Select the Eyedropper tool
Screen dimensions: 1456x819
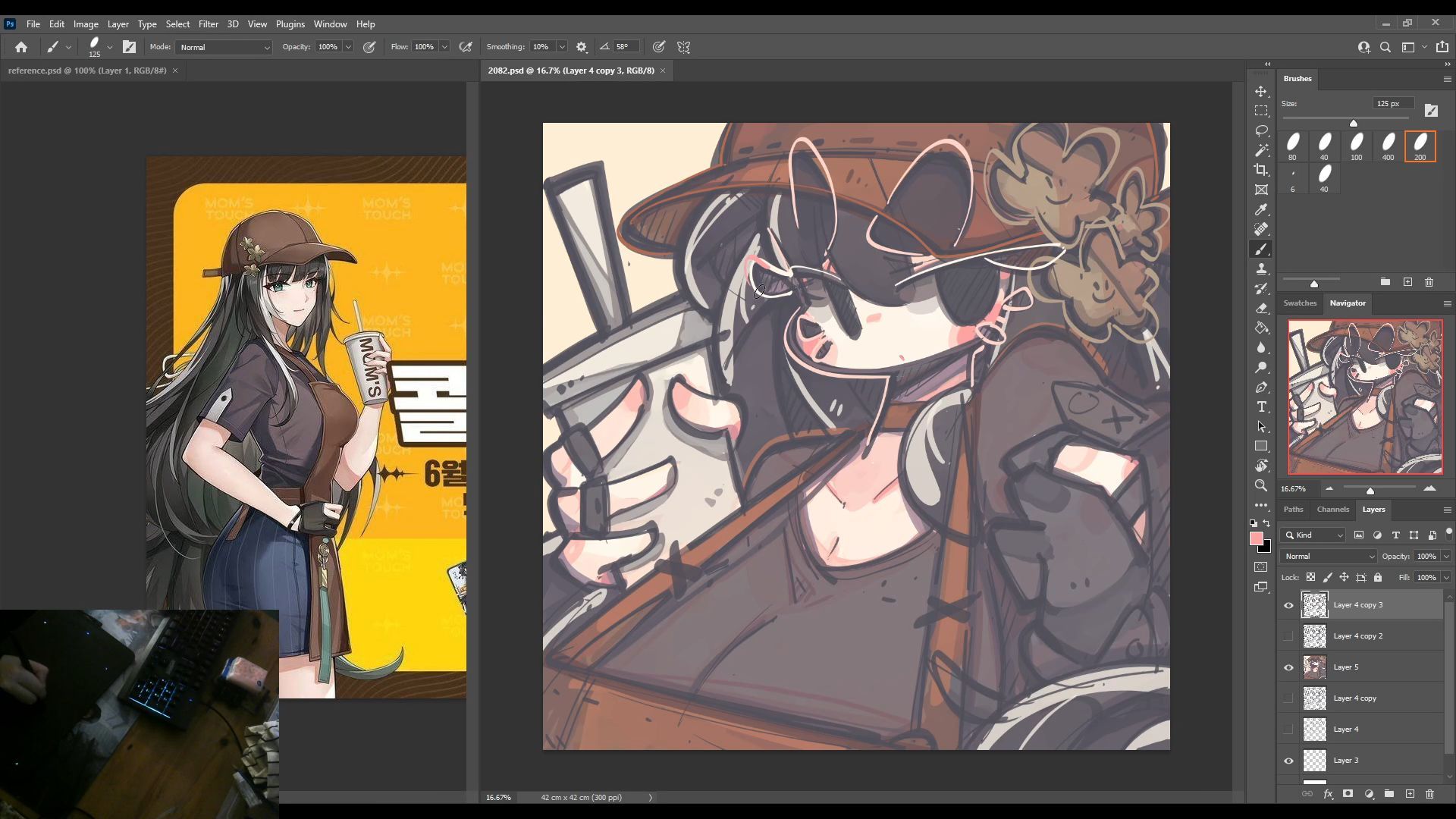(1261, 209)
